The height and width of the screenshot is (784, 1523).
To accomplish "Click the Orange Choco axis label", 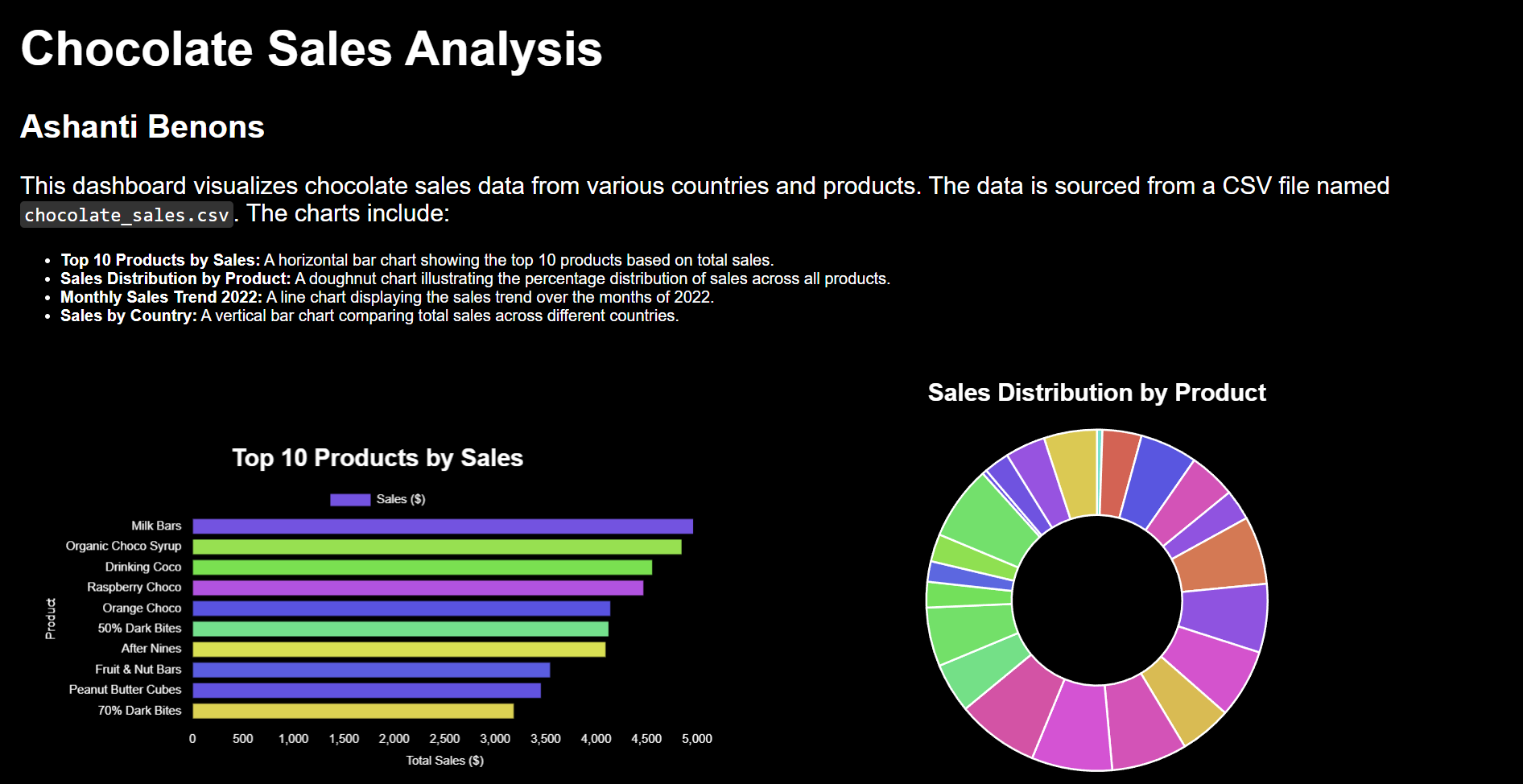I will [x=142, y=608].
